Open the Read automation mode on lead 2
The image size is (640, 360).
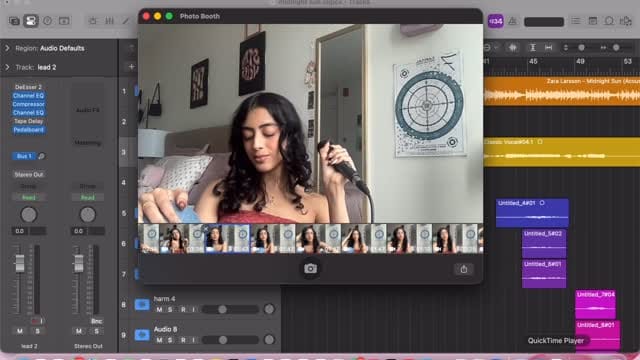point(29,198)
